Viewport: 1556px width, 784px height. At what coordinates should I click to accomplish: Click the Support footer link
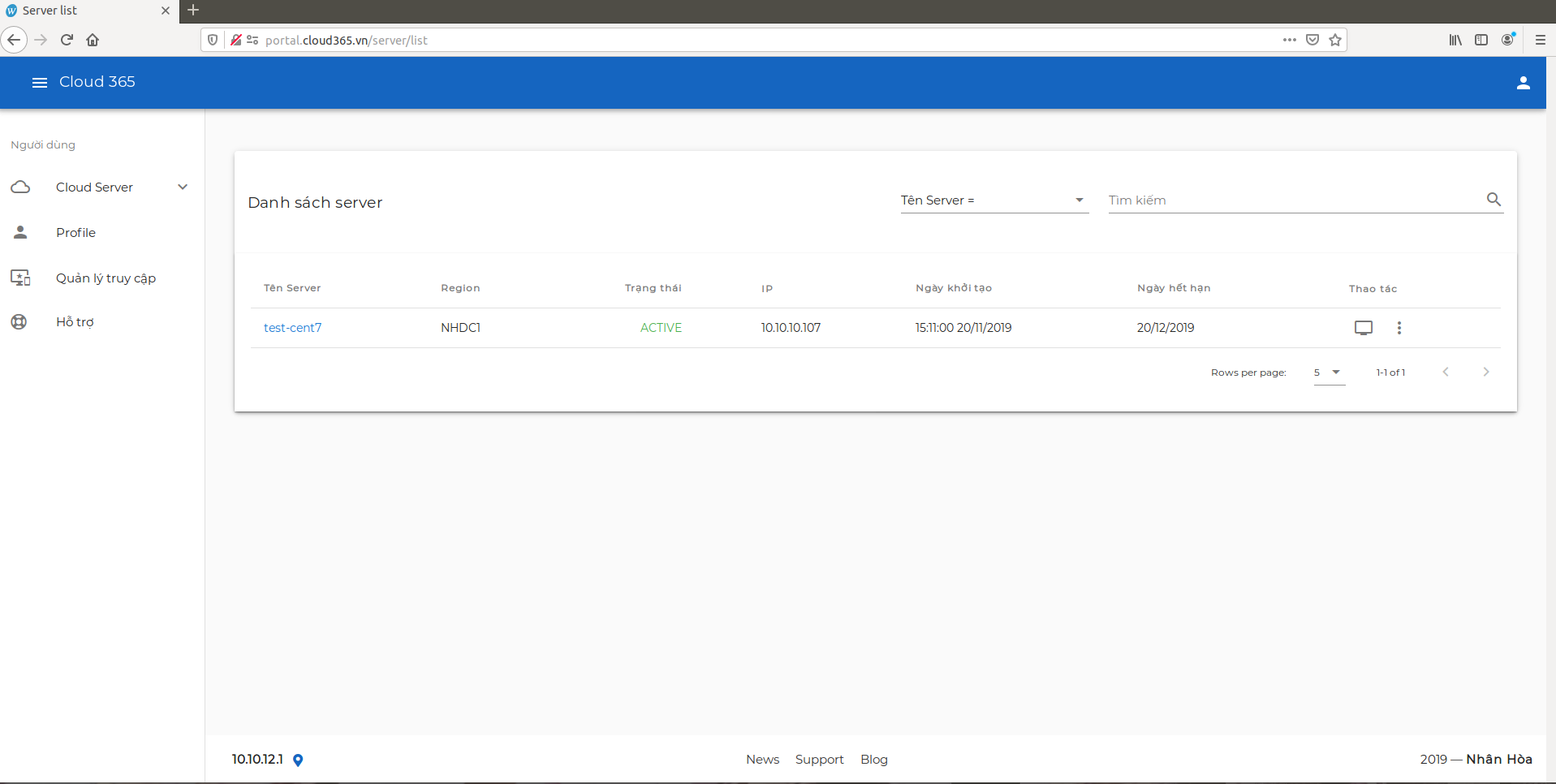tap(819, 760)
